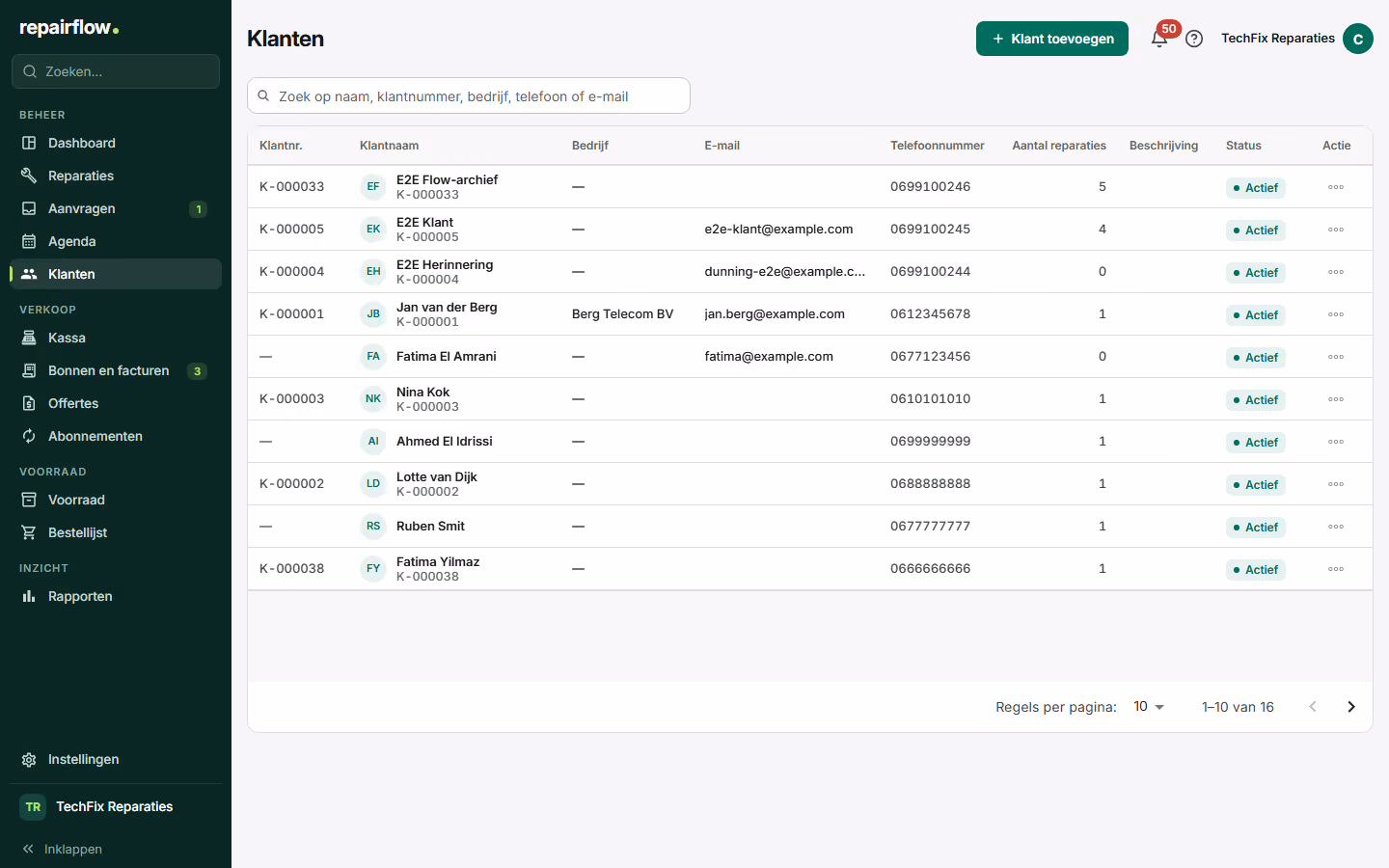Viewport: 1389px width, 868px height.
Task: Open Aanvragen in the sidebar
Action: [116, 208]
